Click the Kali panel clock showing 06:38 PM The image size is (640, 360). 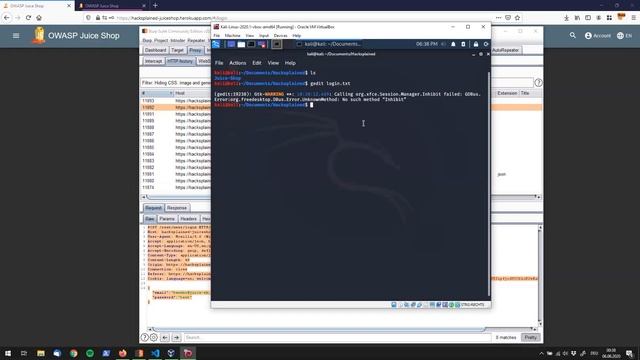(x=427, y=44)
